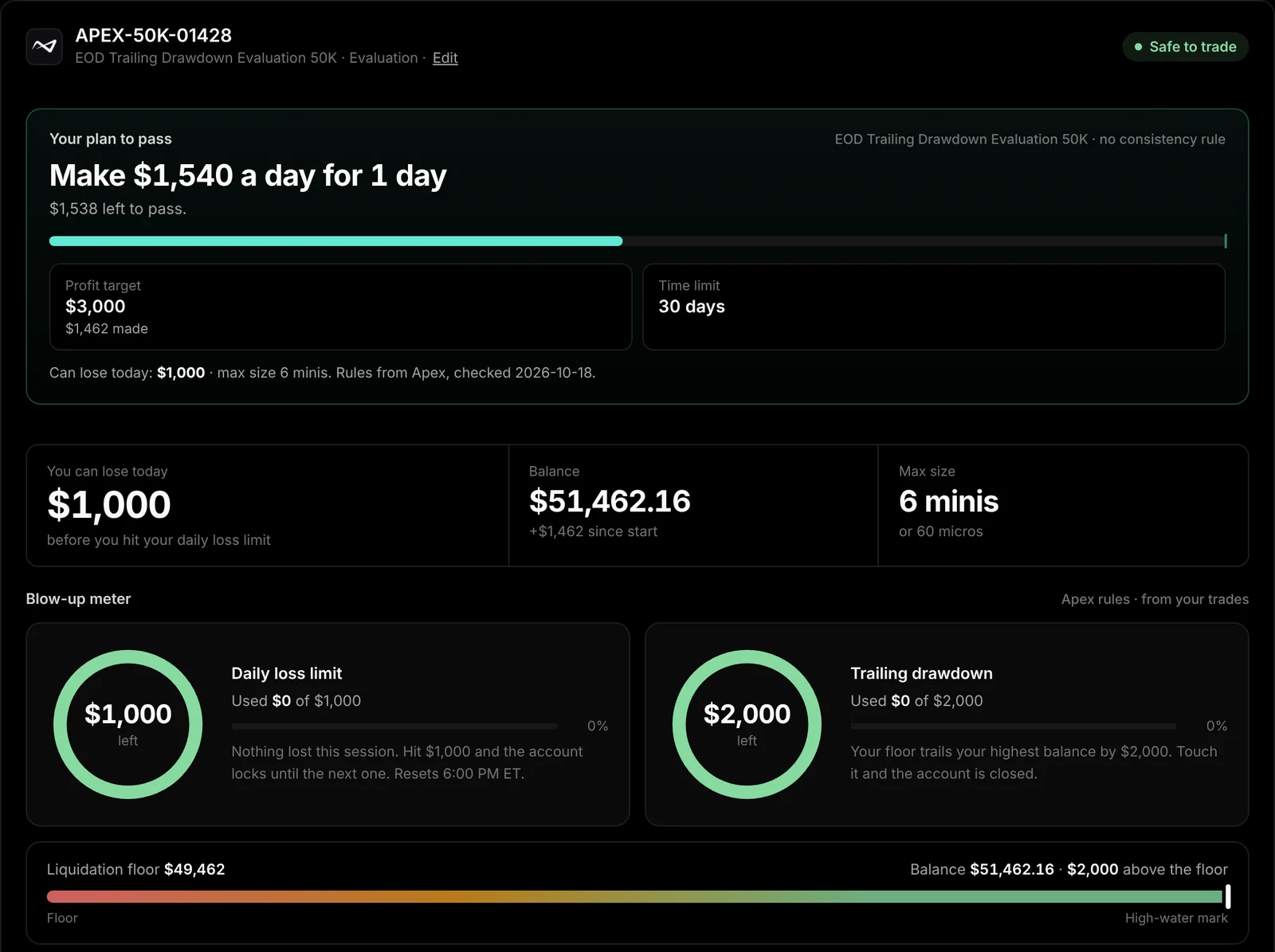Click the profit progress bar in the plan panel
The width and height of the screenshot is (1275, 952).
point(637,241)
